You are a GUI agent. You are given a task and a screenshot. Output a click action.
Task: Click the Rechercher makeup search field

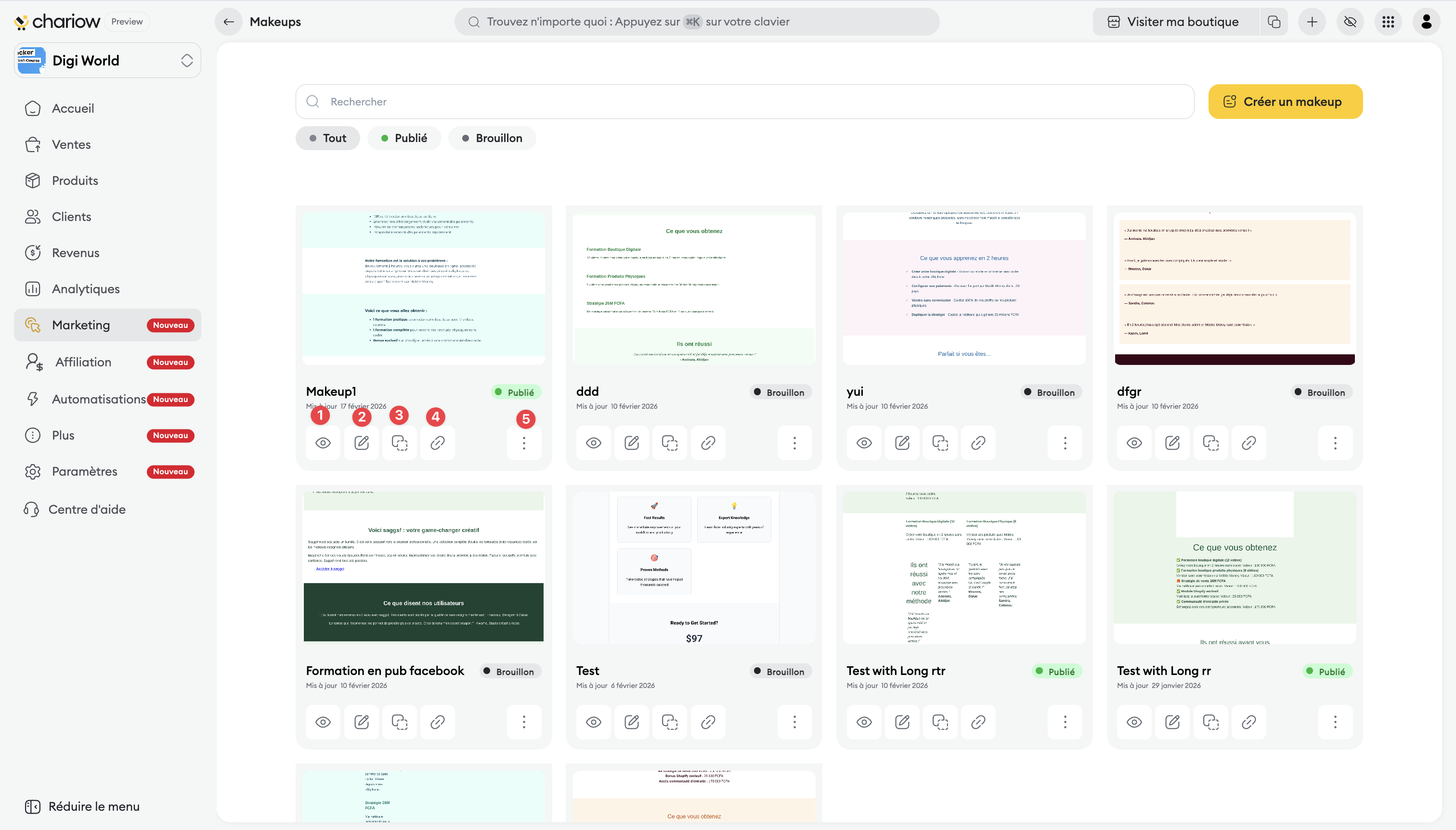[744, 102]
